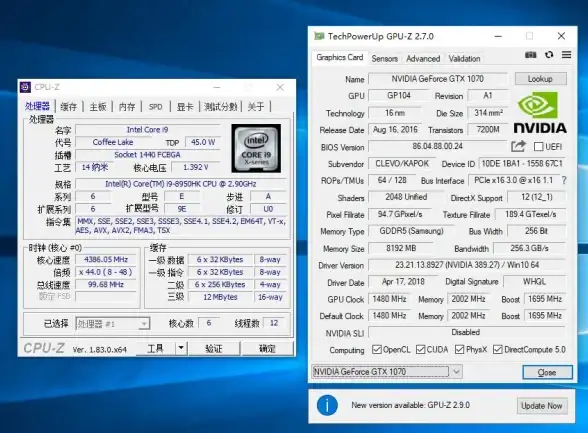Click the Memory Size value 8192 MB
588x433 pixels.
[x=401, y=248]
